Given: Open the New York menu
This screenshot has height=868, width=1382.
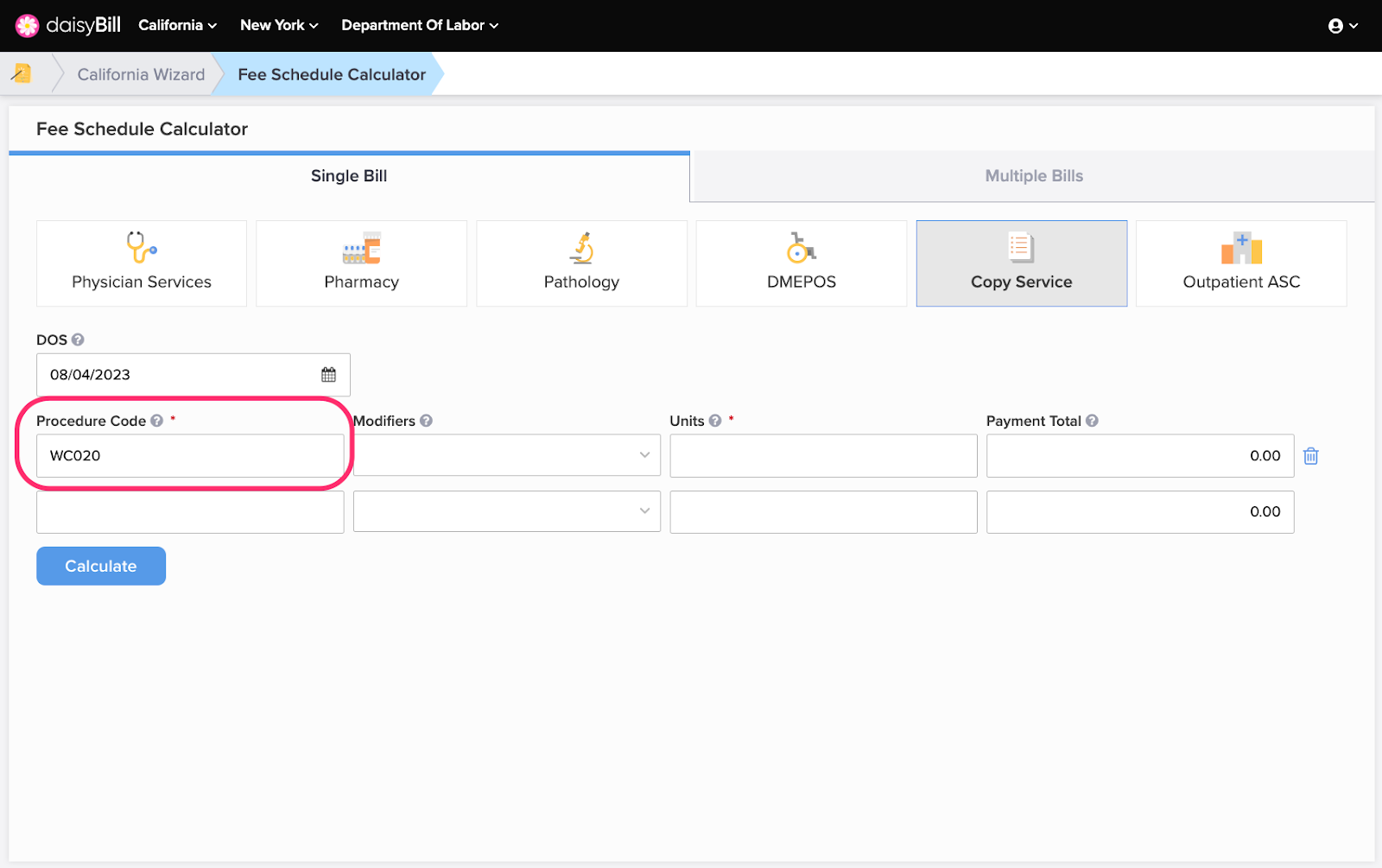Looking at the screenshot, I should 279,25.
